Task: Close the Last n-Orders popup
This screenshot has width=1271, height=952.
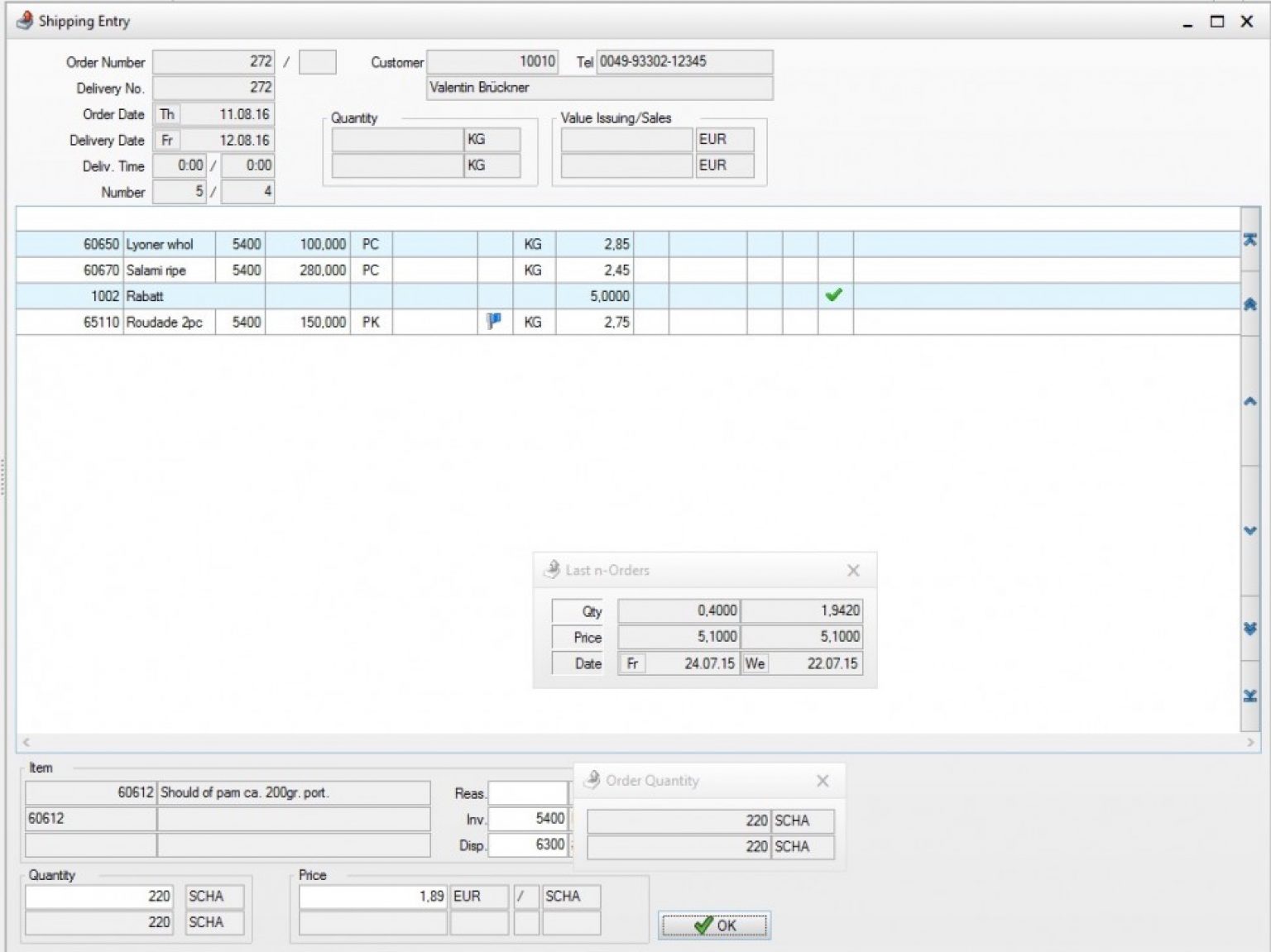Action: pos(853,569)
